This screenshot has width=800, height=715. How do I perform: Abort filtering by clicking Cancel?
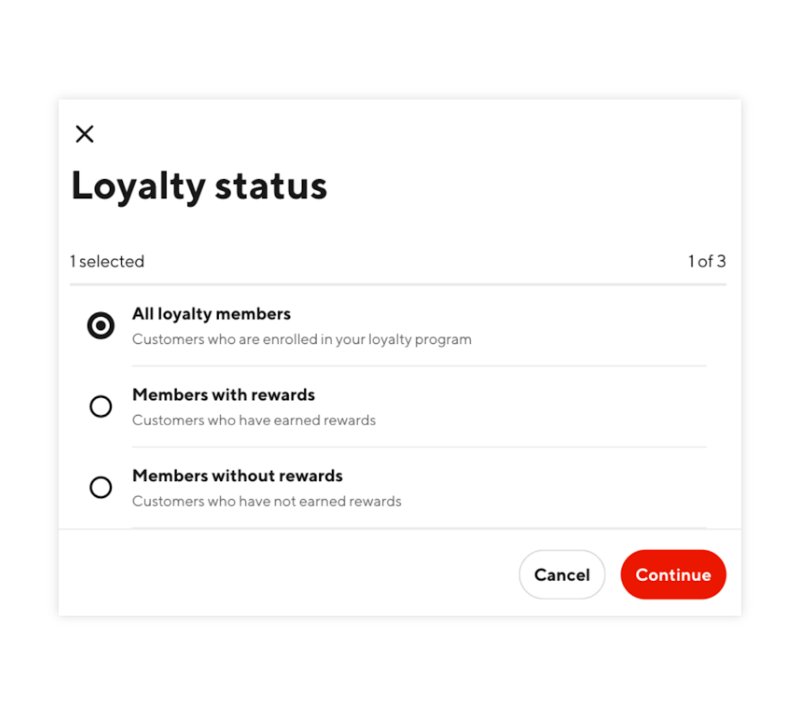[562, 574]
